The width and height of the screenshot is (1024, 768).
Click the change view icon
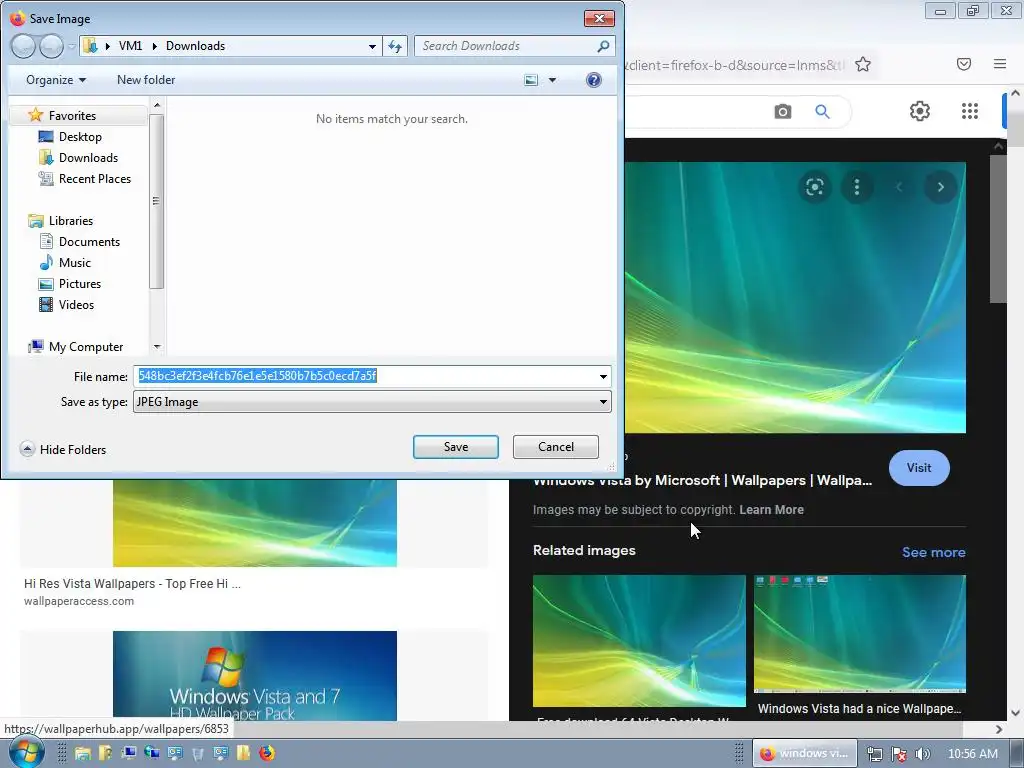coord(531,80)
